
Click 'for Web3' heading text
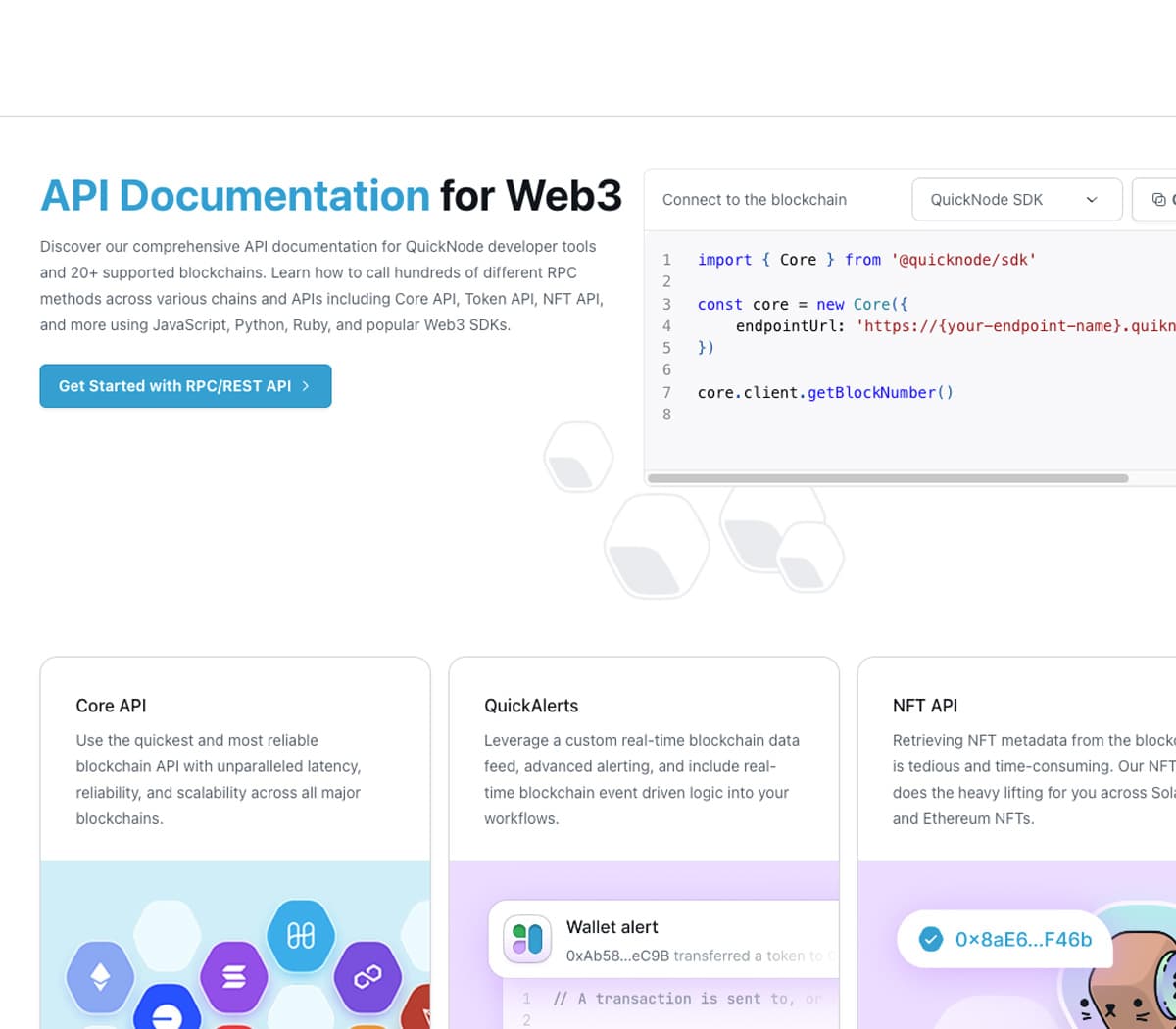click(530, 196)
